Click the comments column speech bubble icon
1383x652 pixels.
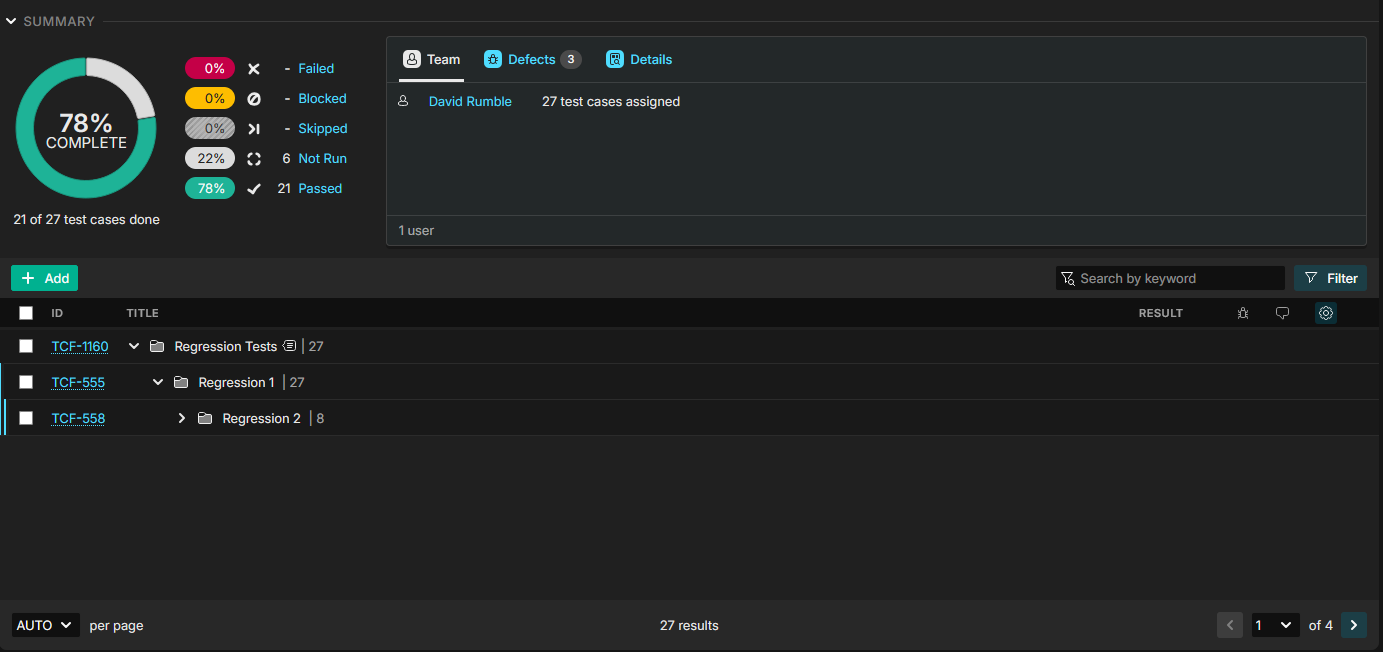point(1282,313)
